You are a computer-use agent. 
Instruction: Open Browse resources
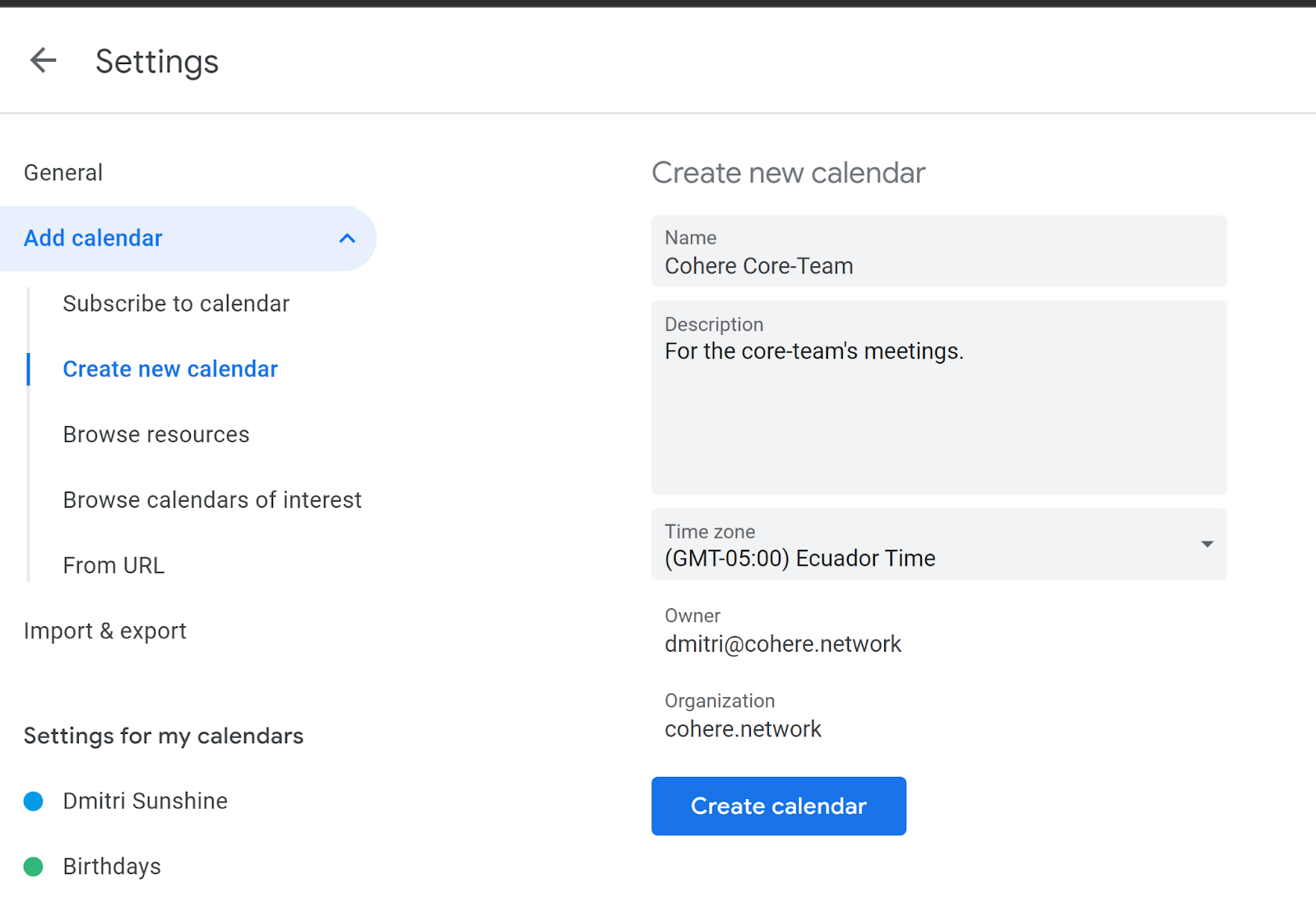tap(156, 435)
